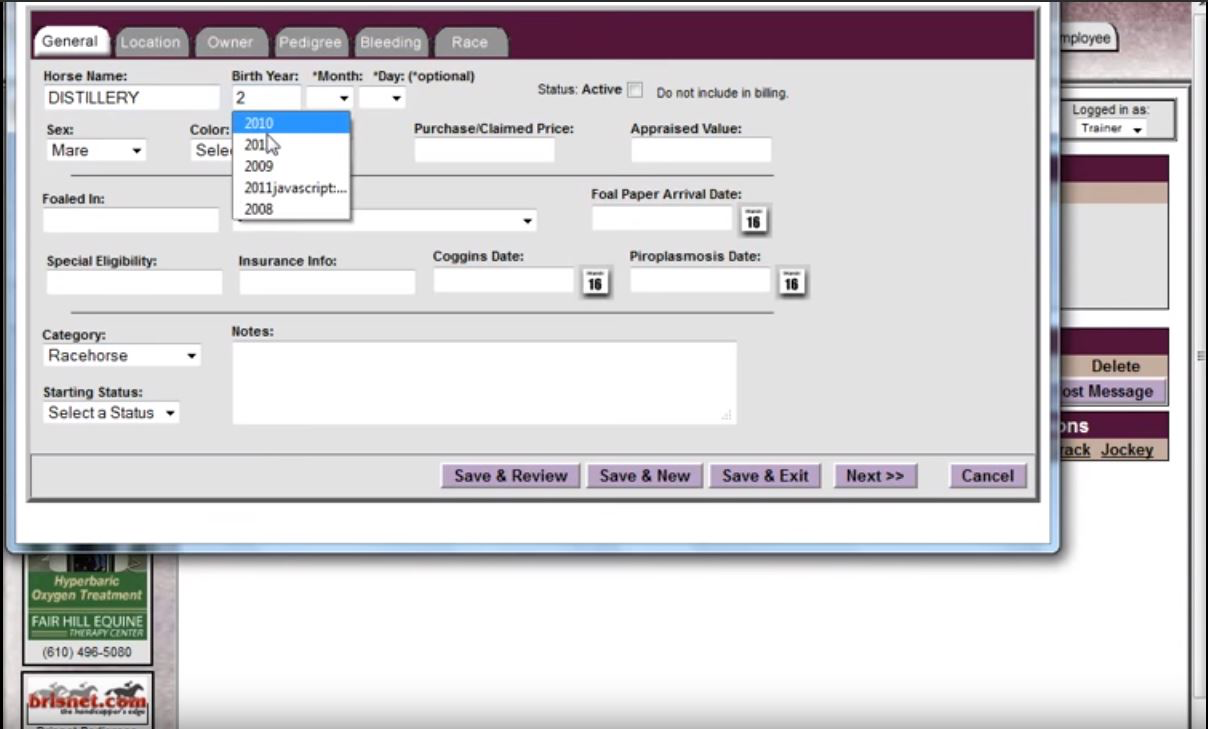Open the Pedigree tab
The width and height of the screenshot is (1208, 729).
coord(310,42)
